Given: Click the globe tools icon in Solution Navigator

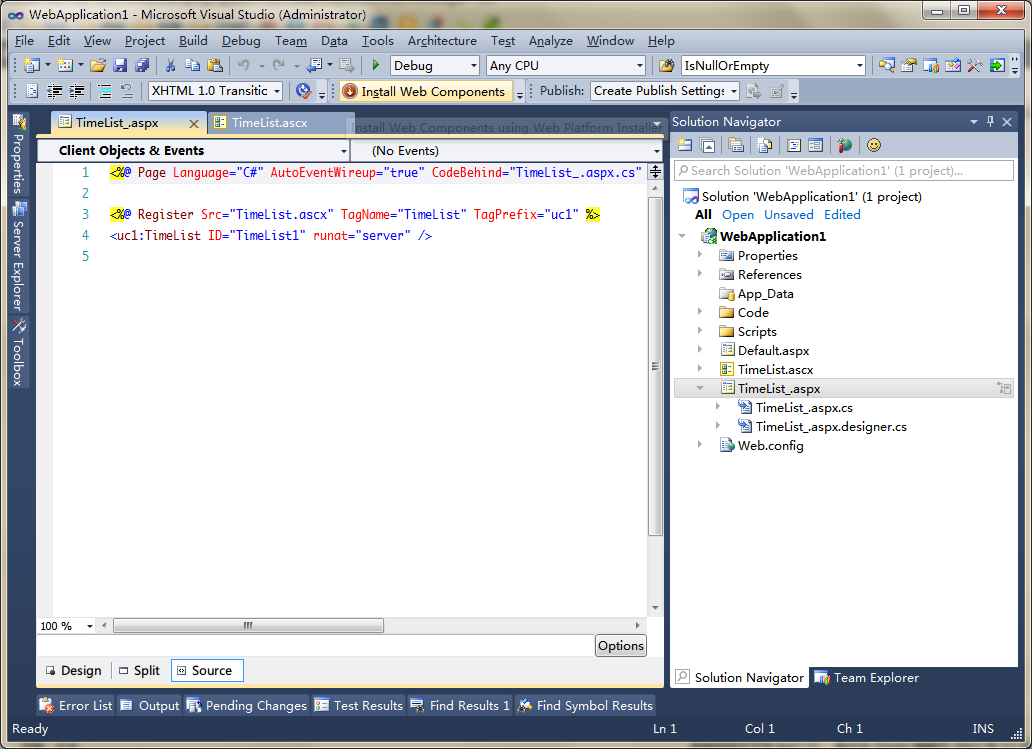Looking at the screenshot, I should (x=844, y=145).
